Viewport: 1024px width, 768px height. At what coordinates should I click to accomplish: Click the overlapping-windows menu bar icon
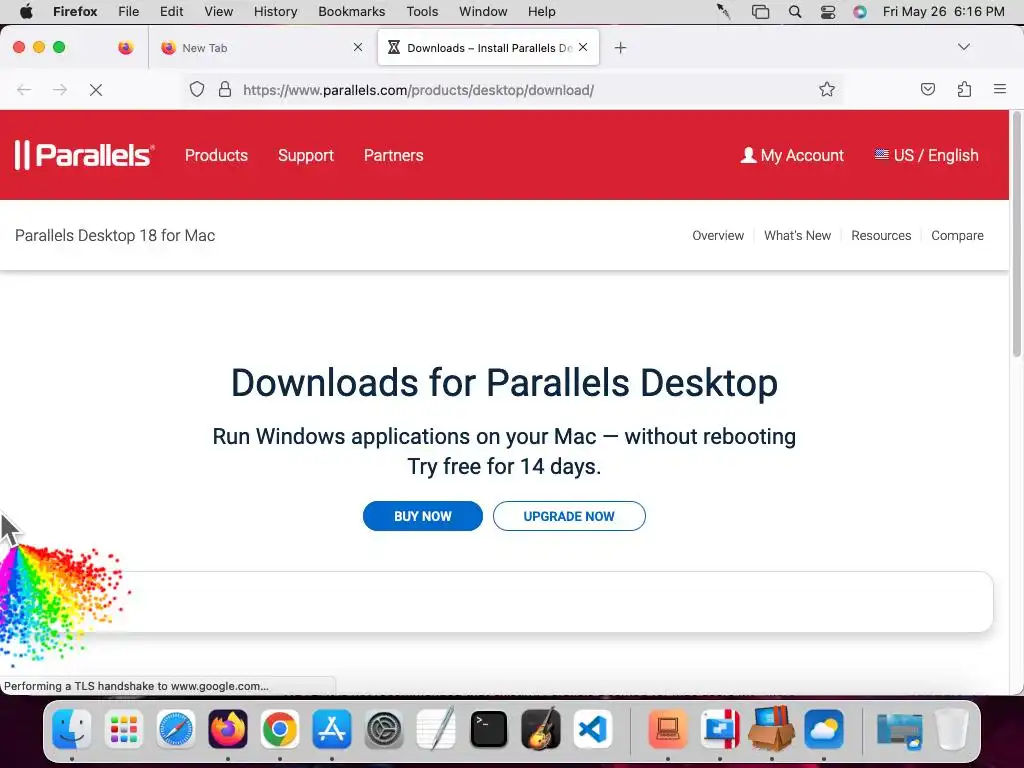click(760, 12)
